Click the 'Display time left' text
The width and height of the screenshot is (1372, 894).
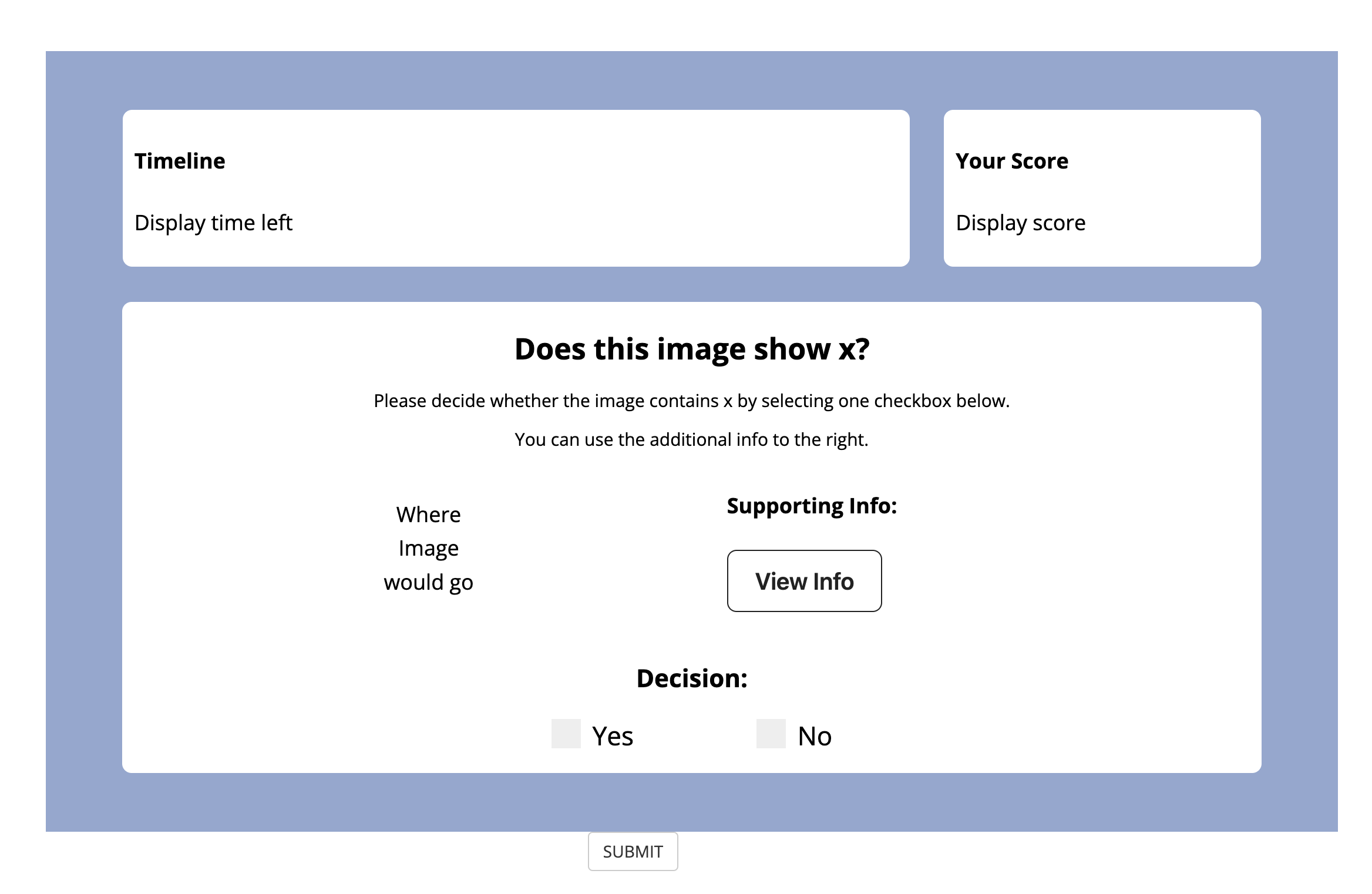pyautogui.click(x=213, y=223)
